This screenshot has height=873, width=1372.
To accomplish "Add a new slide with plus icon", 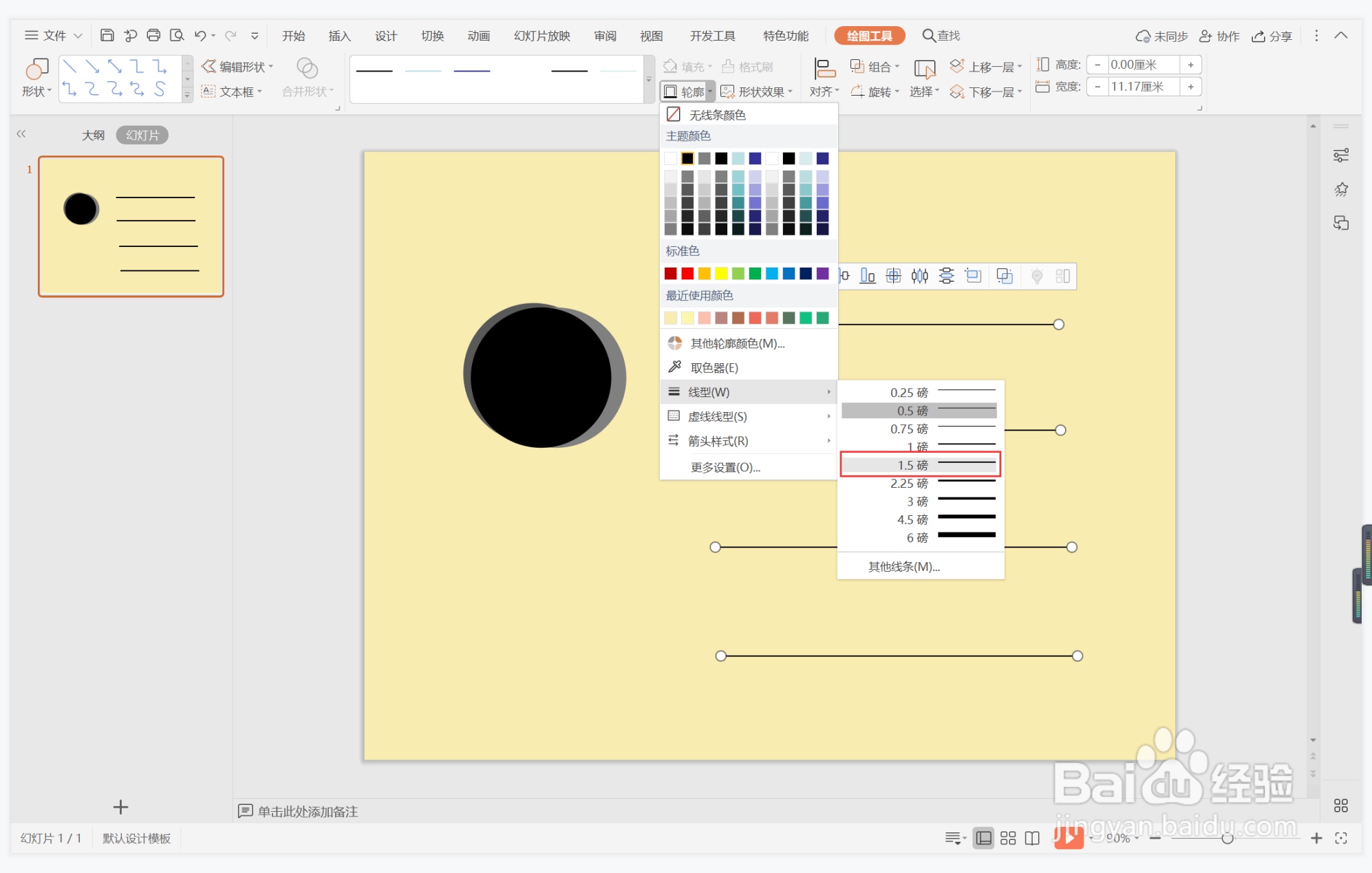I will click(x=120, y=807).
